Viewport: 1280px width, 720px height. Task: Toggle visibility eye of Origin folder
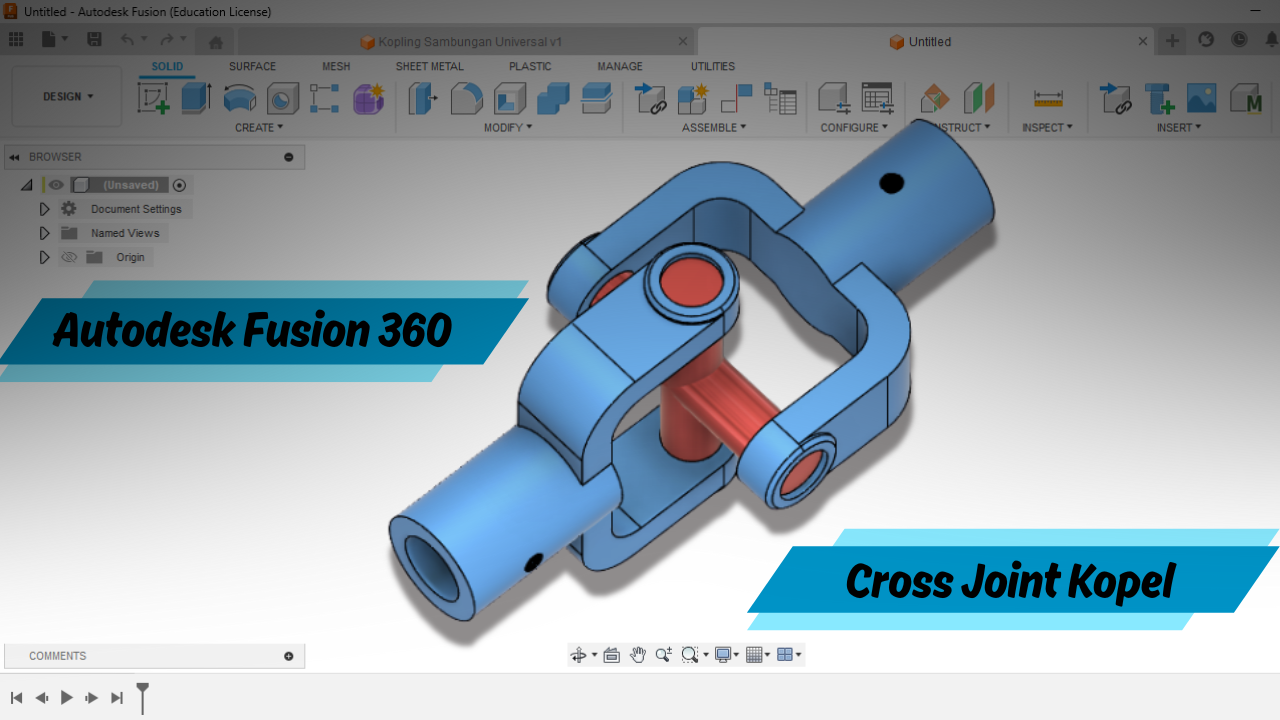69,257
